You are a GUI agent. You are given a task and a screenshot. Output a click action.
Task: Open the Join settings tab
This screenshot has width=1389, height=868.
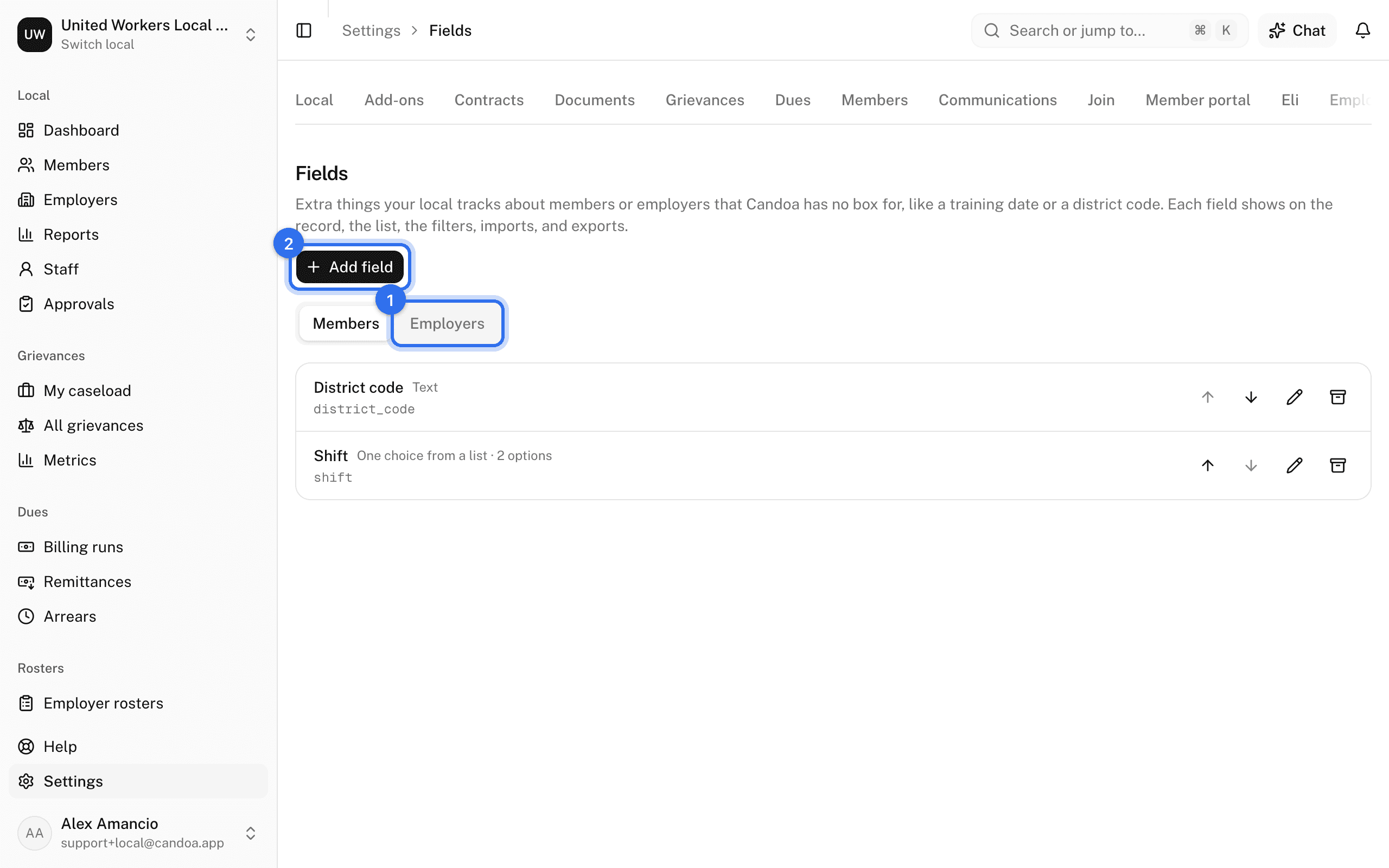[x=1100, y=100]
